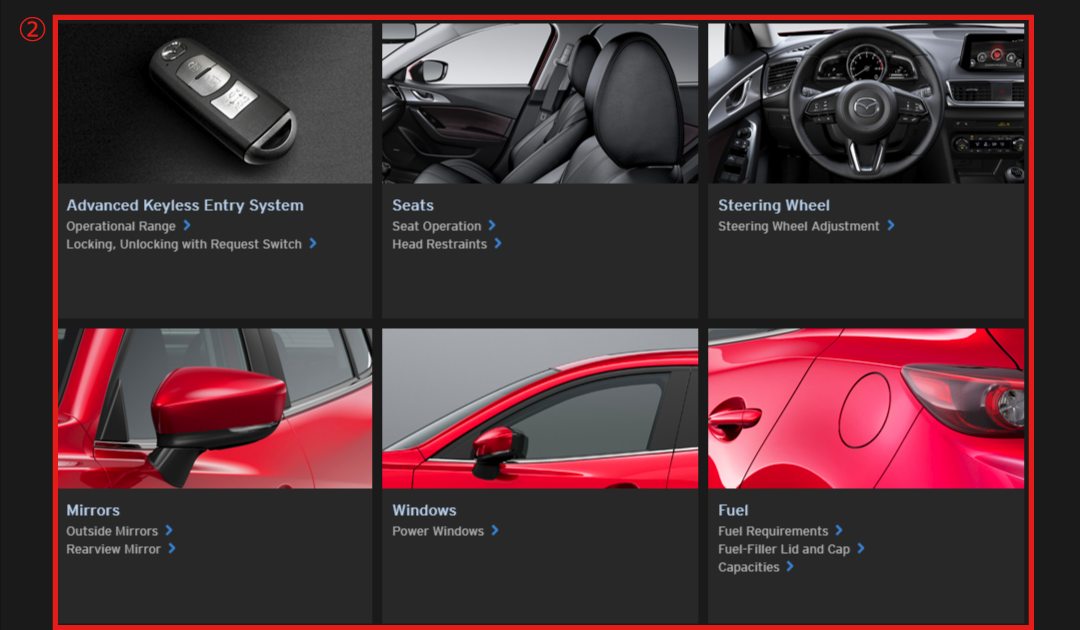This screenshot has height=630, width=1080.
Task: Open the Rearview Mirror link
Action: tap(114, 550)
